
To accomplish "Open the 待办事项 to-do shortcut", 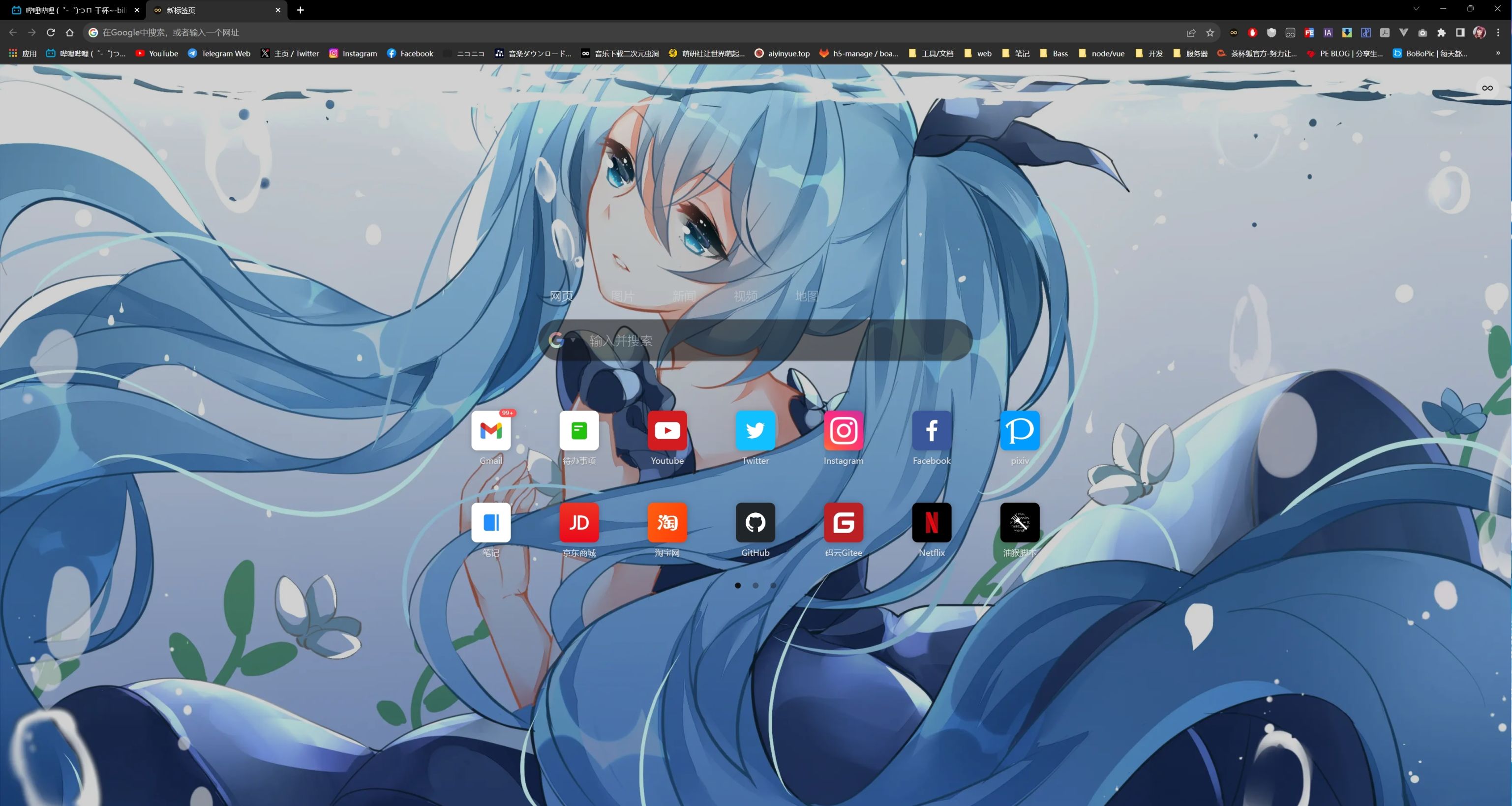I will 579,431.
